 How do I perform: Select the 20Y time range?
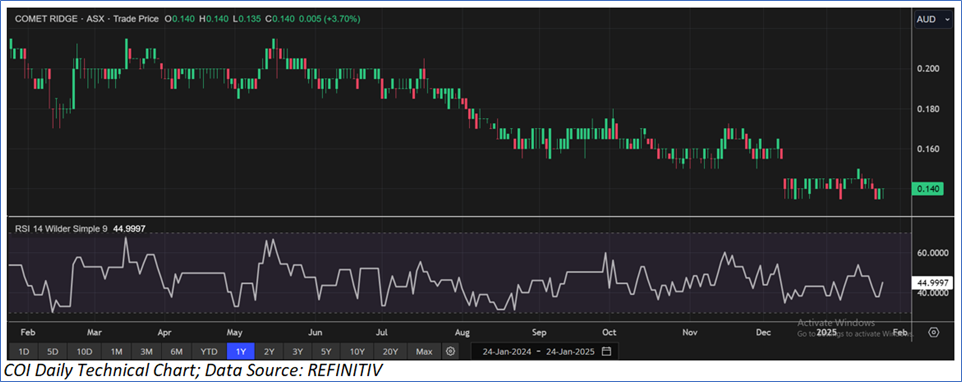(390, 351)
